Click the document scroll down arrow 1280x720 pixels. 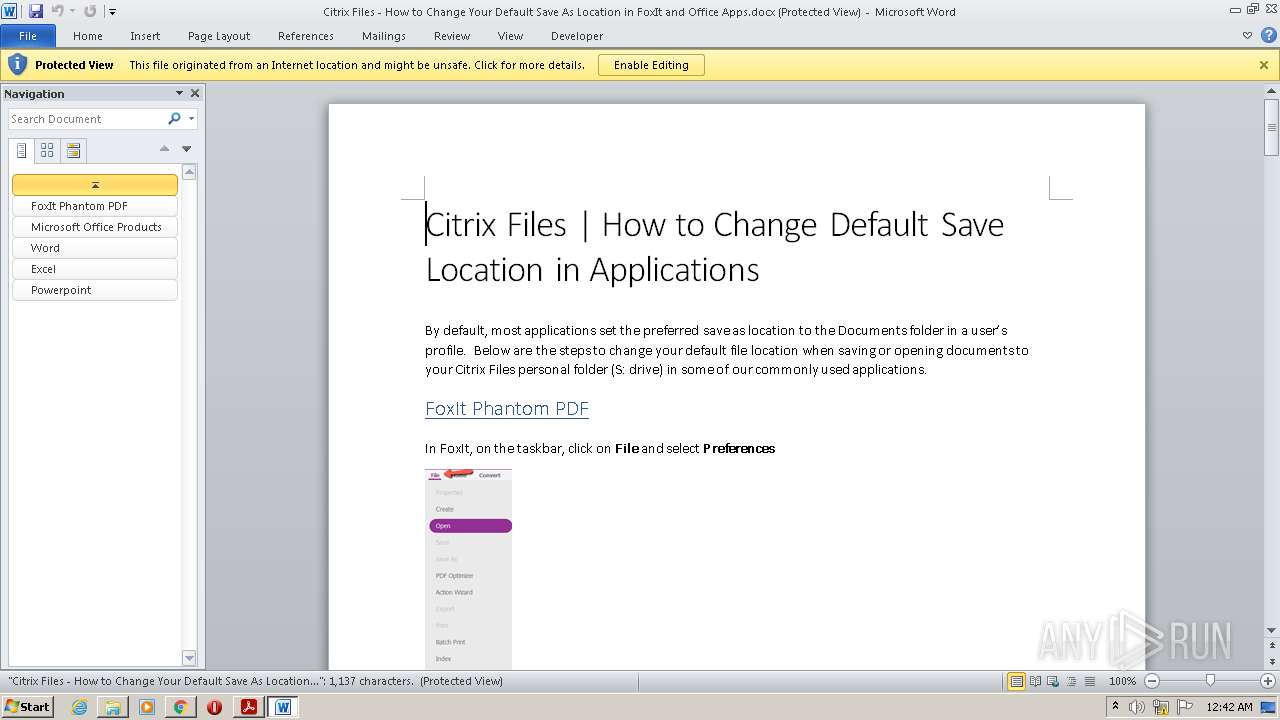[x=1272, y=631]
